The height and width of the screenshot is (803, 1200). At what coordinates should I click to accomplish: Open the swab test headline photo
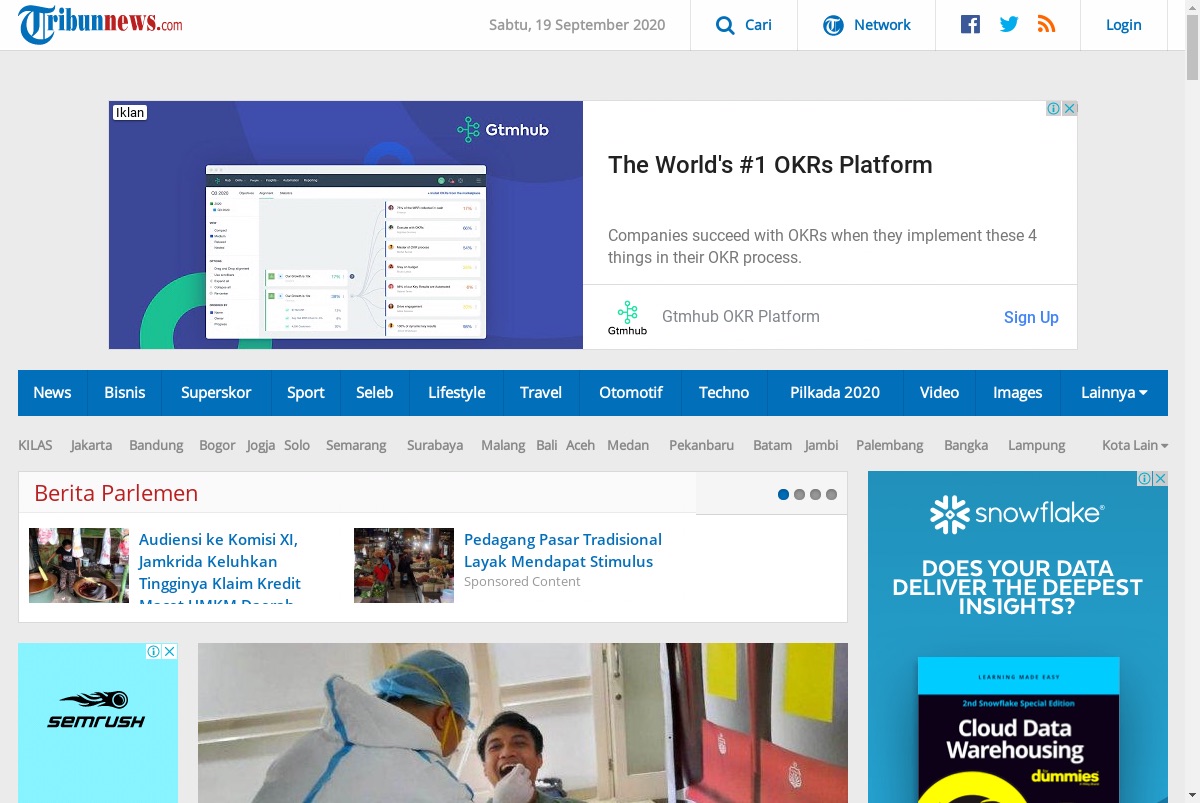pyautogui.click(x=523, y=723)
